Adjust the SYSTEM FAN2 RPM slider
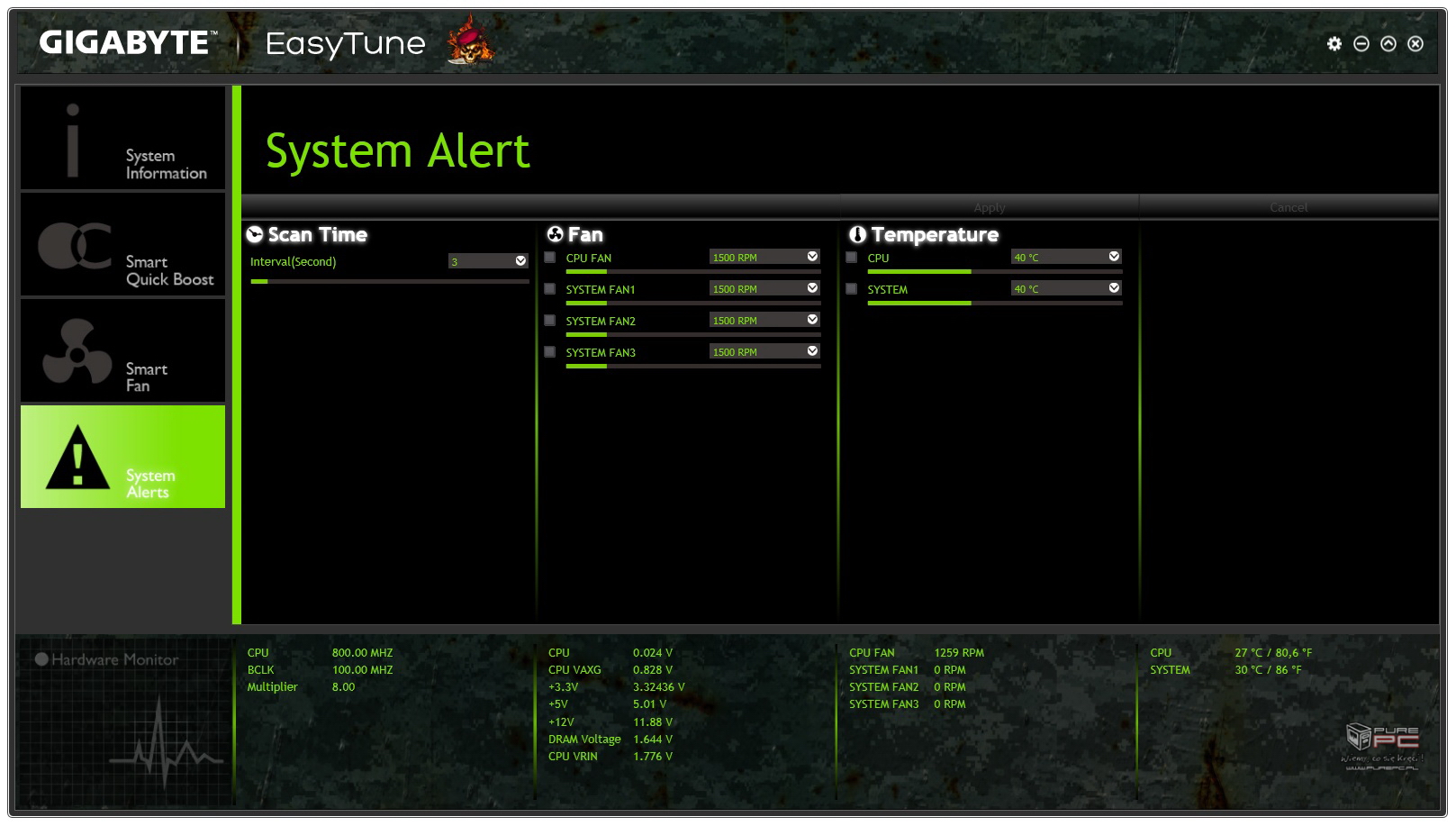The height and width of the screenshot is (826, 1456). tap(693, 334)
